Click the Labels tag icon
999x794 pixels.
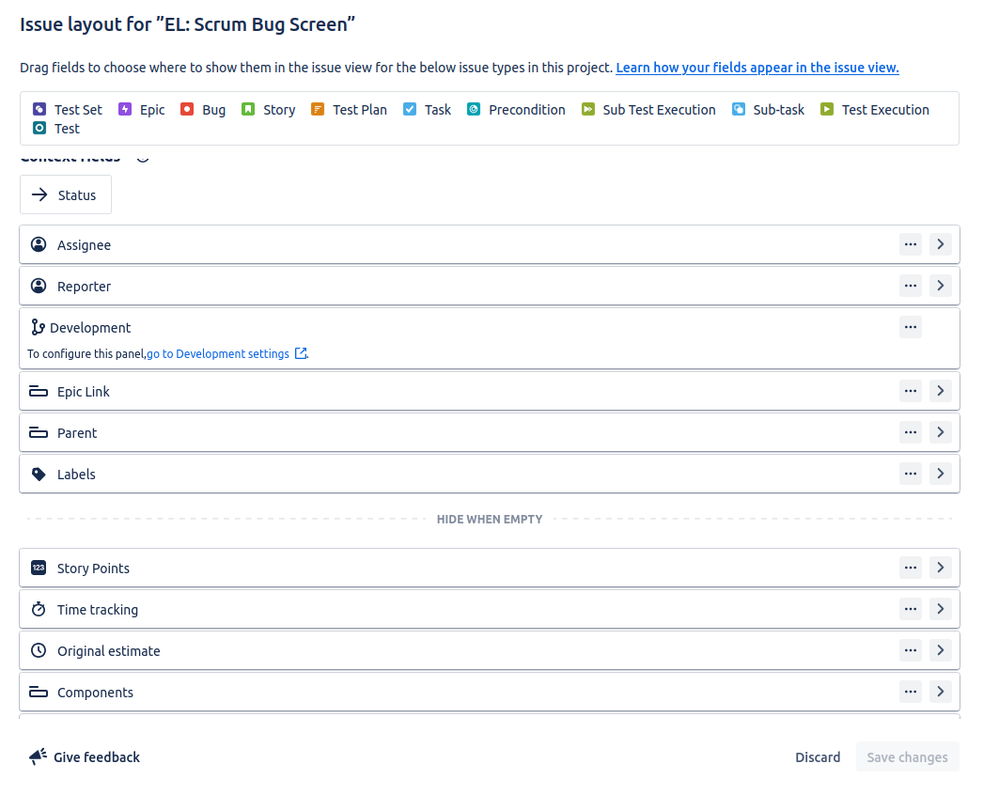point(37,473)
